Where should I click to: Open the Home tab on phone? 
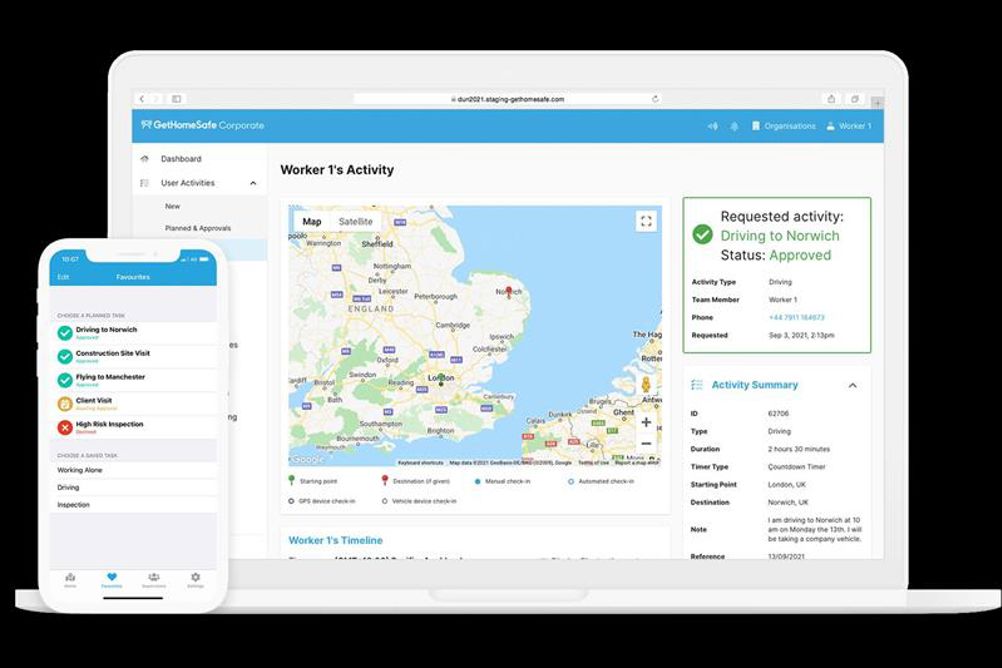point(70,580)
